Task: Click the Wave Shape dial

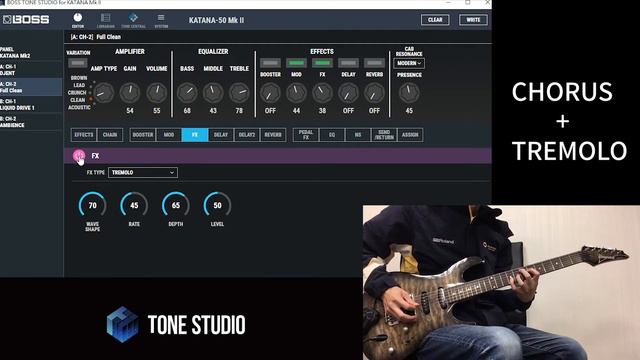Action: pos(93,205)
